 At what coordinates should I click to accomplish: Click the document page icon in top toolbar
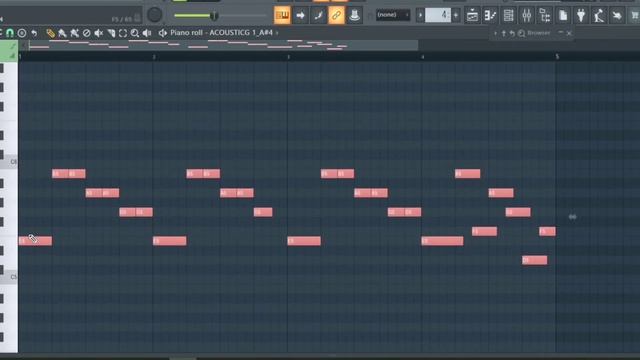click(x=563, y=16)
